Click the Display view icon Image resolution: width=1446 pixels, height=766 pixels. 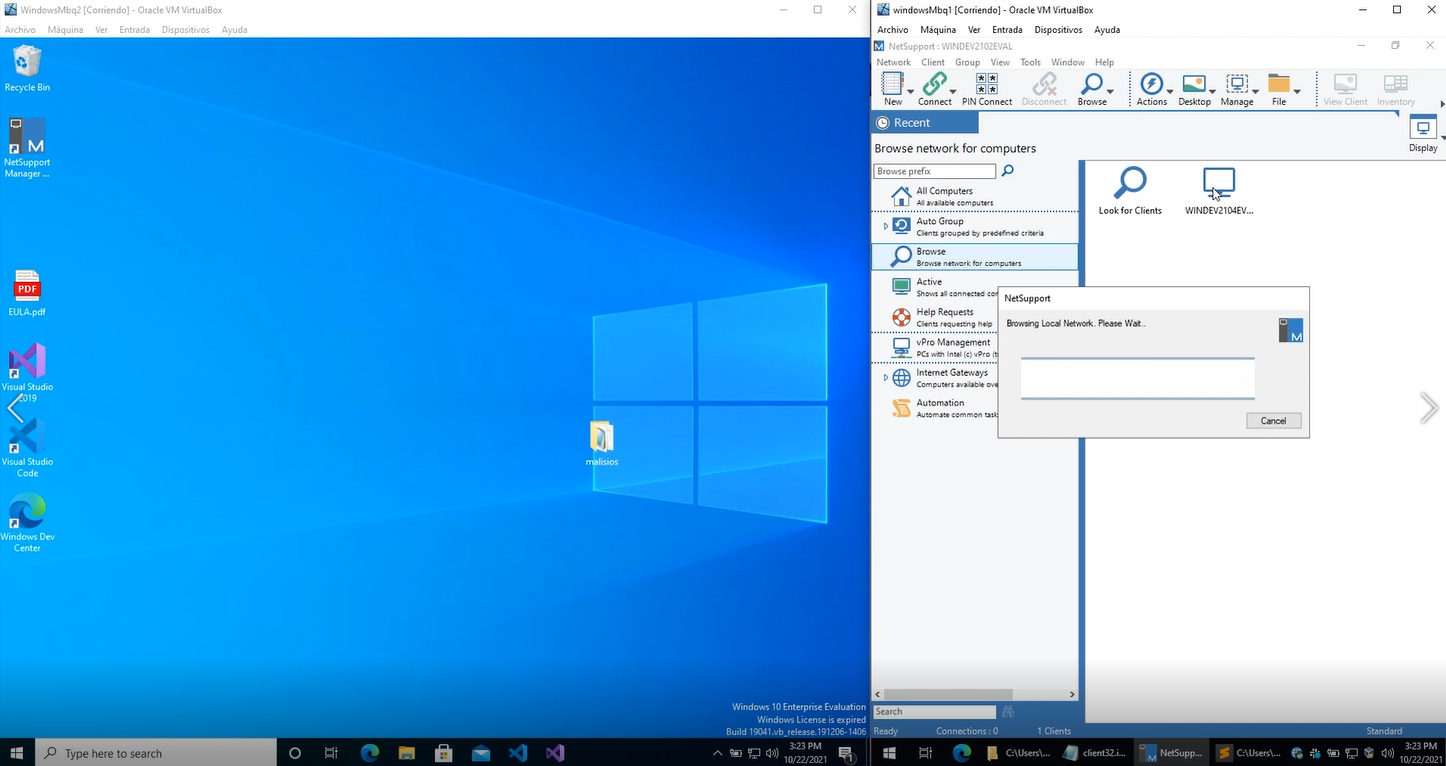(x=1422, y=128)
